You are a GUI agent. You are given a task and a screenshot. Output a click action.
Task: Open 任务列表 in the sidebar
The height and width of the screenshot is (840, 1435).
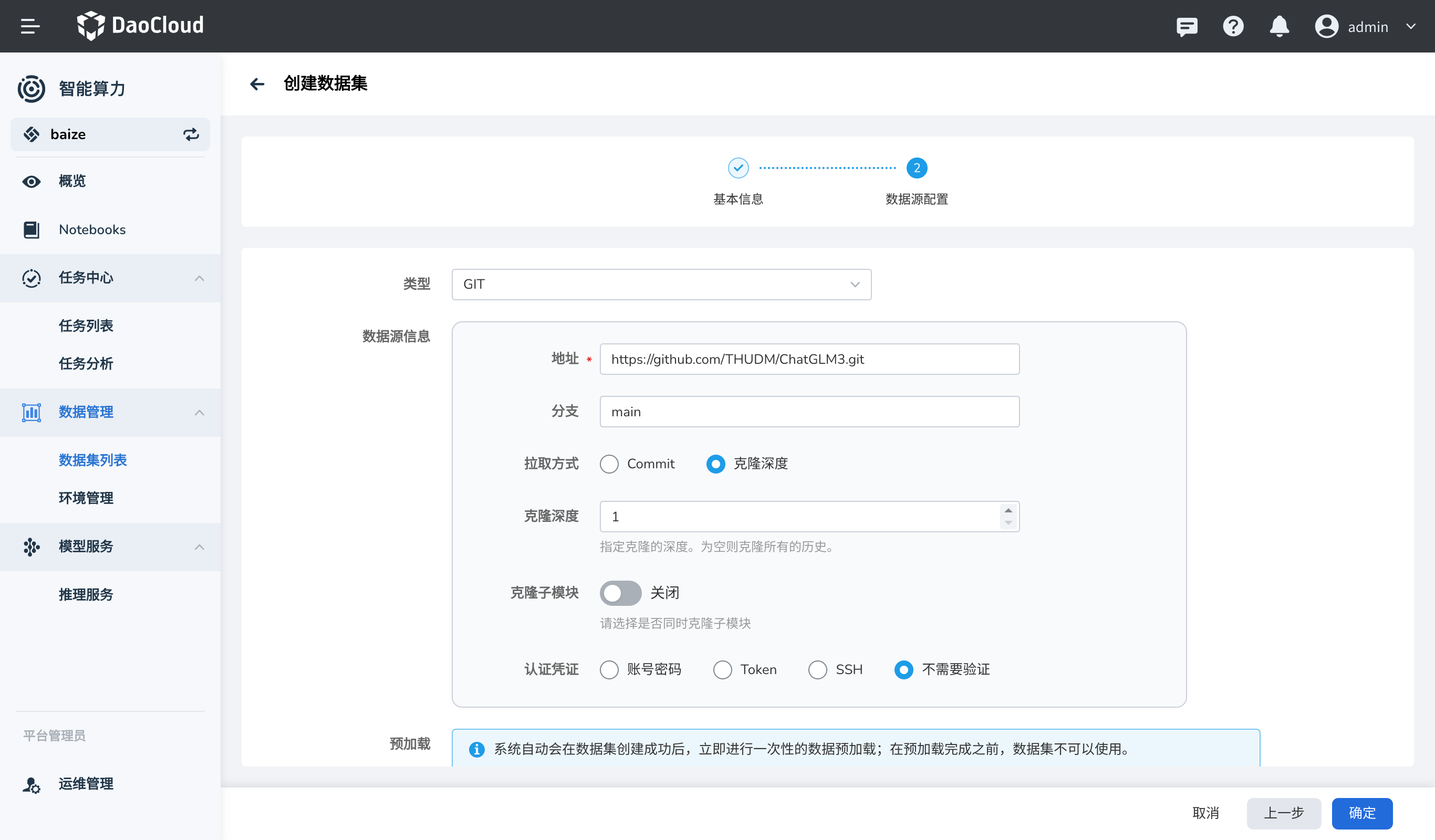(86, 325)
